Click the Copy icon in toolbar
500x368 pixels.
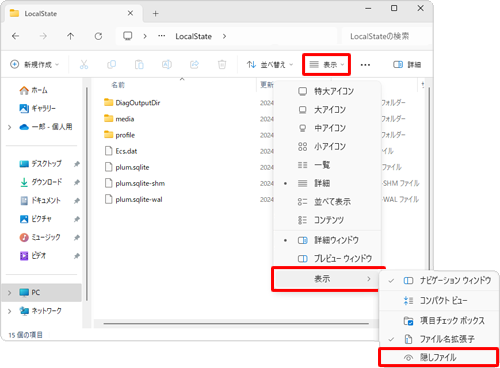tap(111, 64)
